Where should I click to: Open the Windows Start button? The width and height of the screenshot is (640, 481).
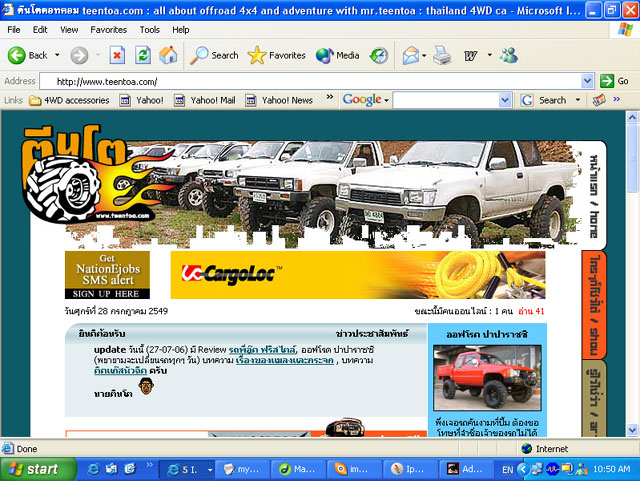coord(34,468)
